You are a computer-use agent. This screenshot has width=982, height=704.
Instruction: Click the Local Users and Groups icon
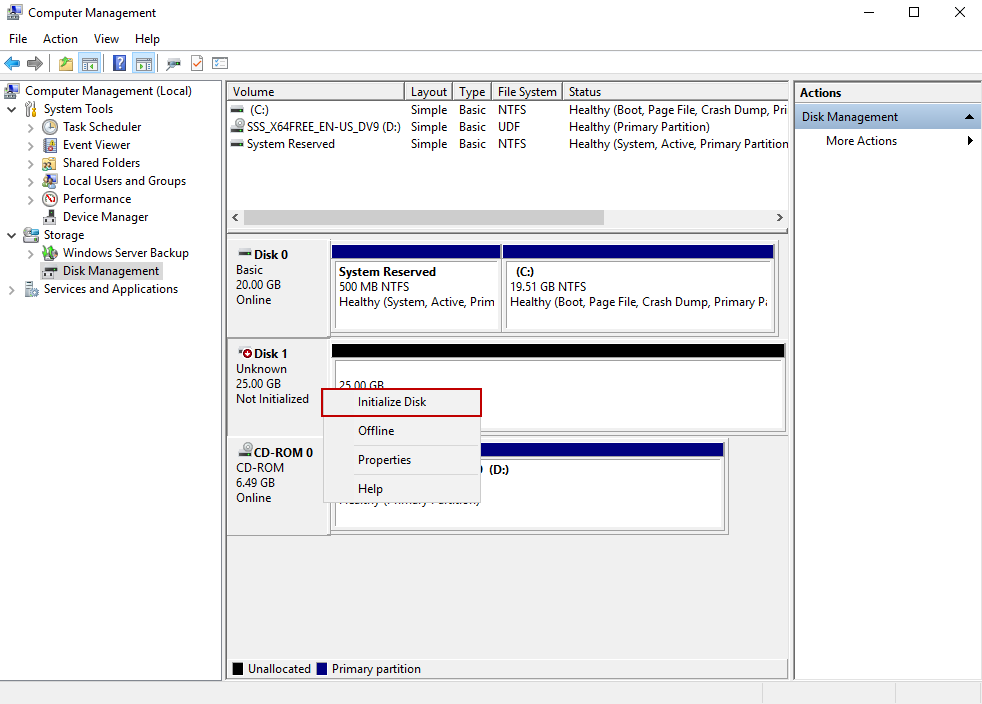coord(49,181)
